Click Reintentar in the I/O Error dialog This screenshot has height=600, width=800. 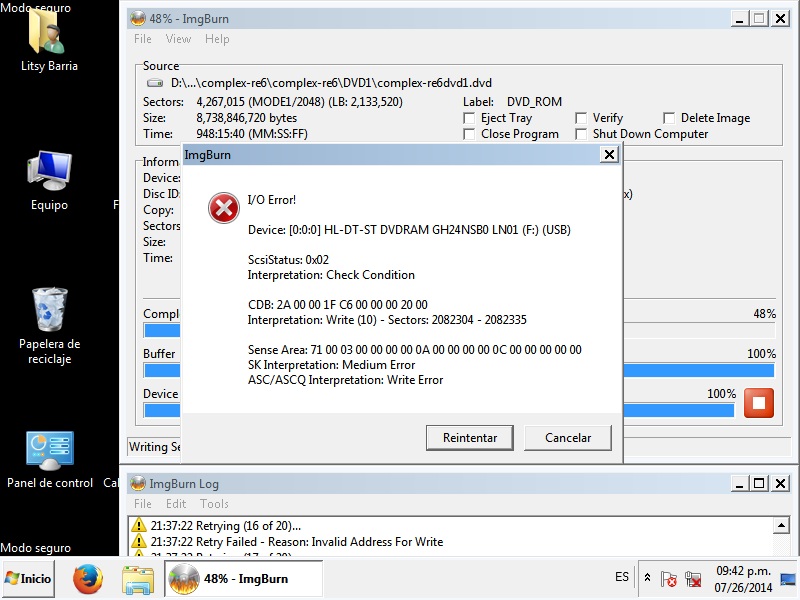coord(469,438)
